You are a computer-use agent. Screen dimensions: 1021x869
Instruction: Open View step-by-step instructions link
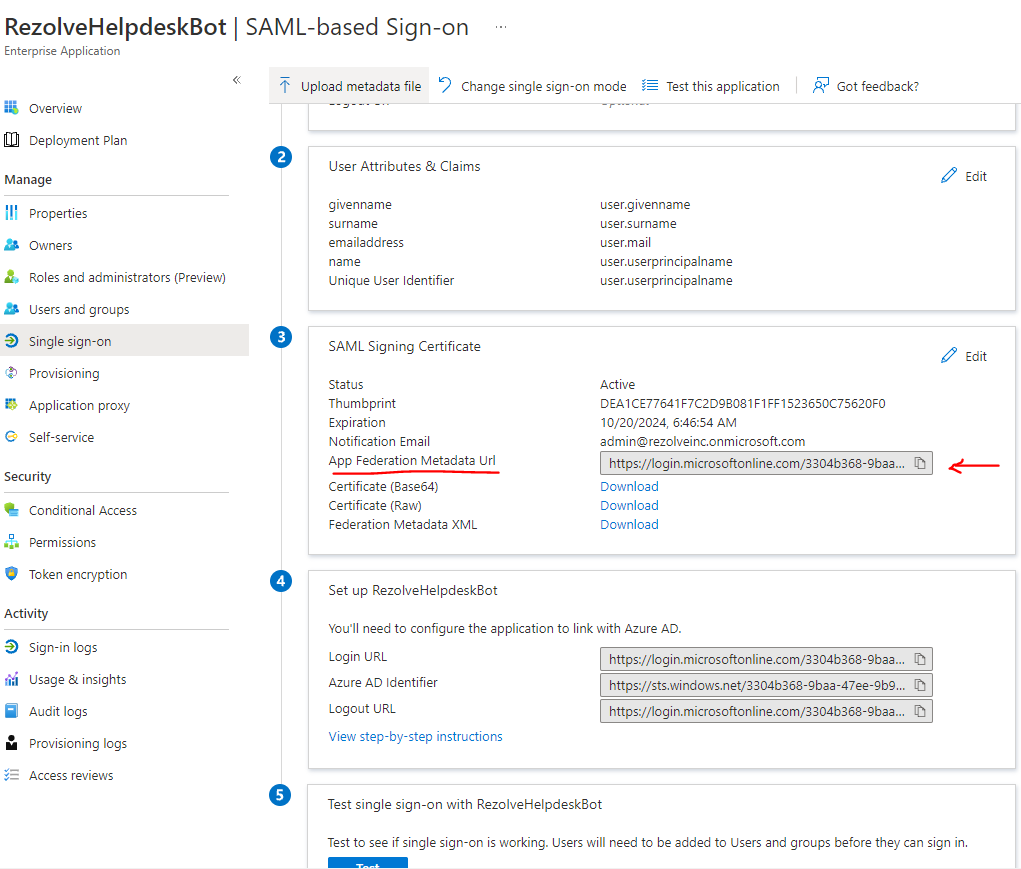pos(415,736)
